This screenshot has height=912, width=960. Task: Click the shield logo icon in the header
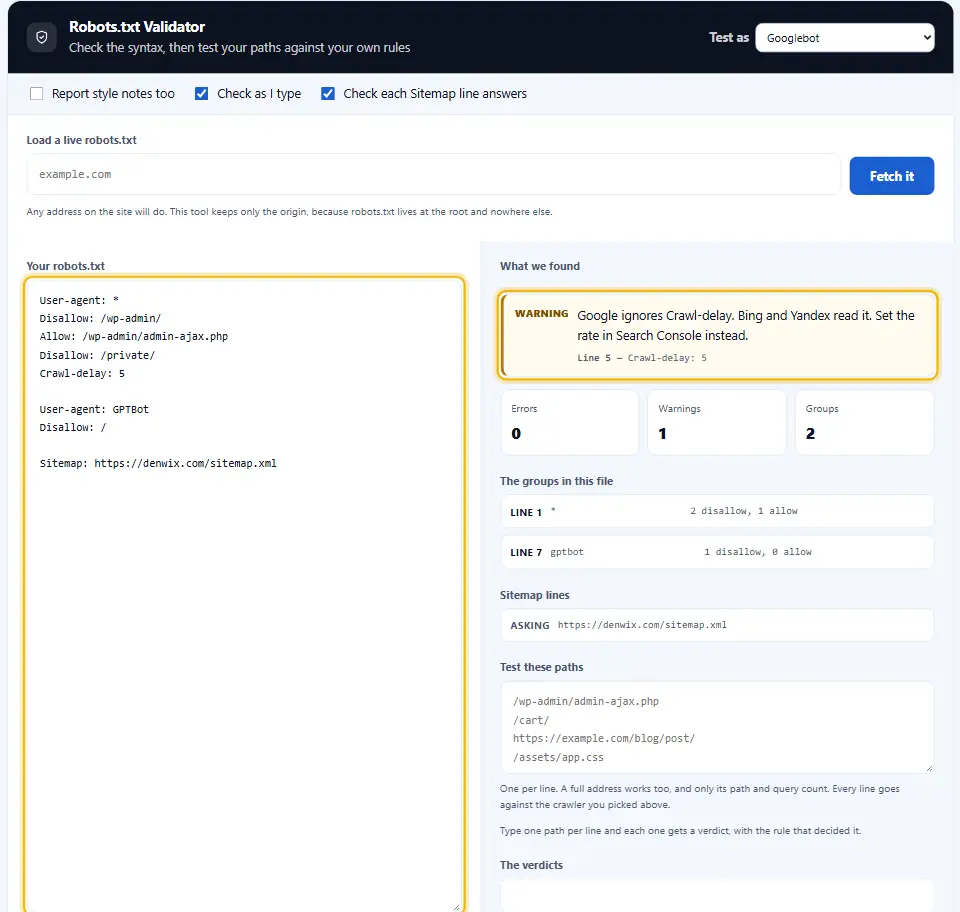[42, 37]
